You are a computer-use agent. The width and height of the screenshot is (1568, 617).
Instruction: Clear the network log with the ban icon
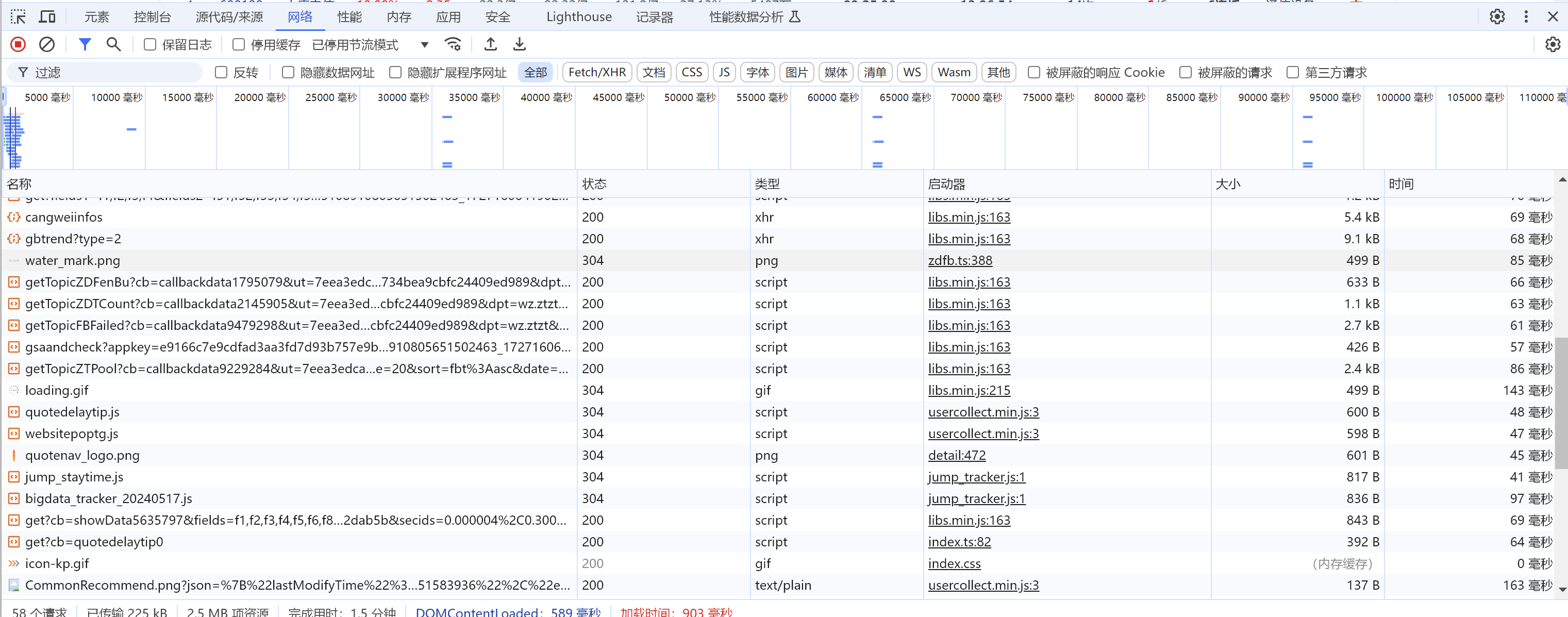tap(47, 44)
